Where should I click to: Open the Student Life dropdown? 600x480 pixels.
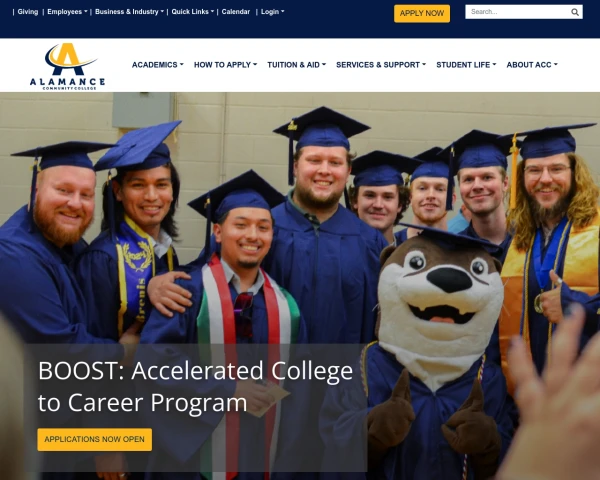(466, 65)
